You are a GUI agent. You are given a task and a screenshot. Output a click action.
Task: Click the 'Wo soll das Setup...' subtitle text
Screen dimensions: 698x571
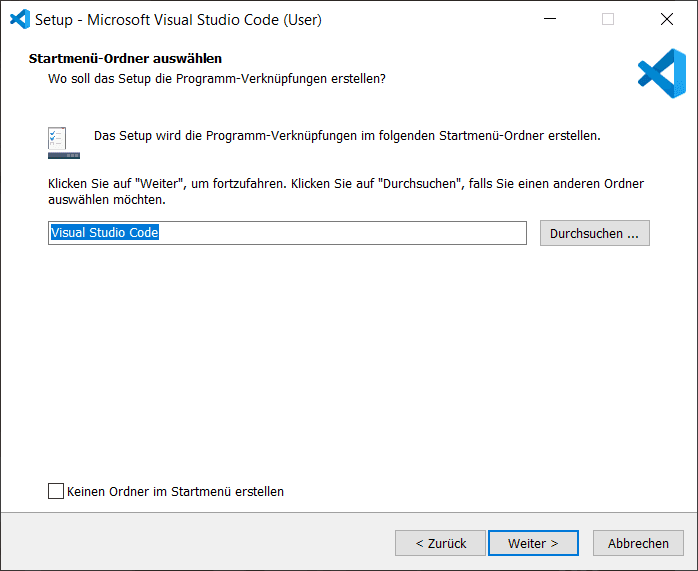point(216,78)
